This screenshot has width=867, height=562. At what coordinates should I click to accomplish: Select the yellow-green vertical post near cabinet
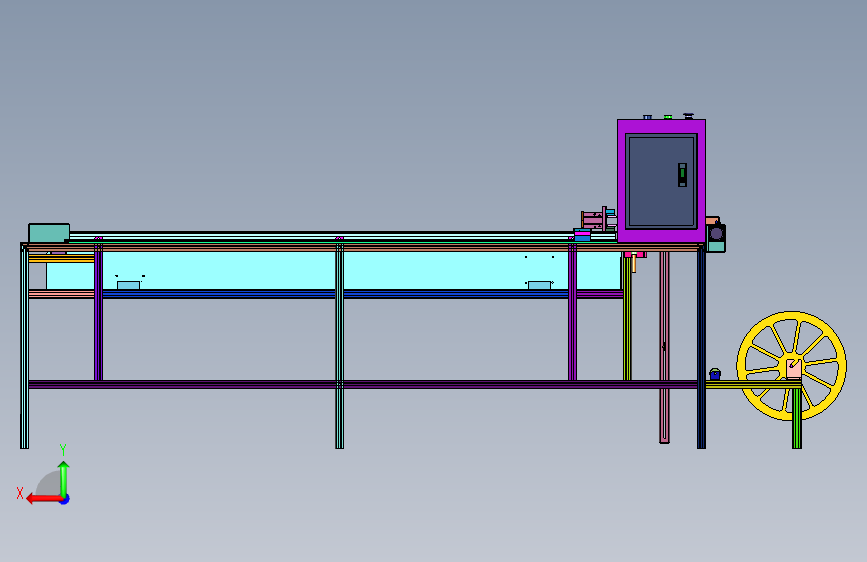(x=627, y=318)
